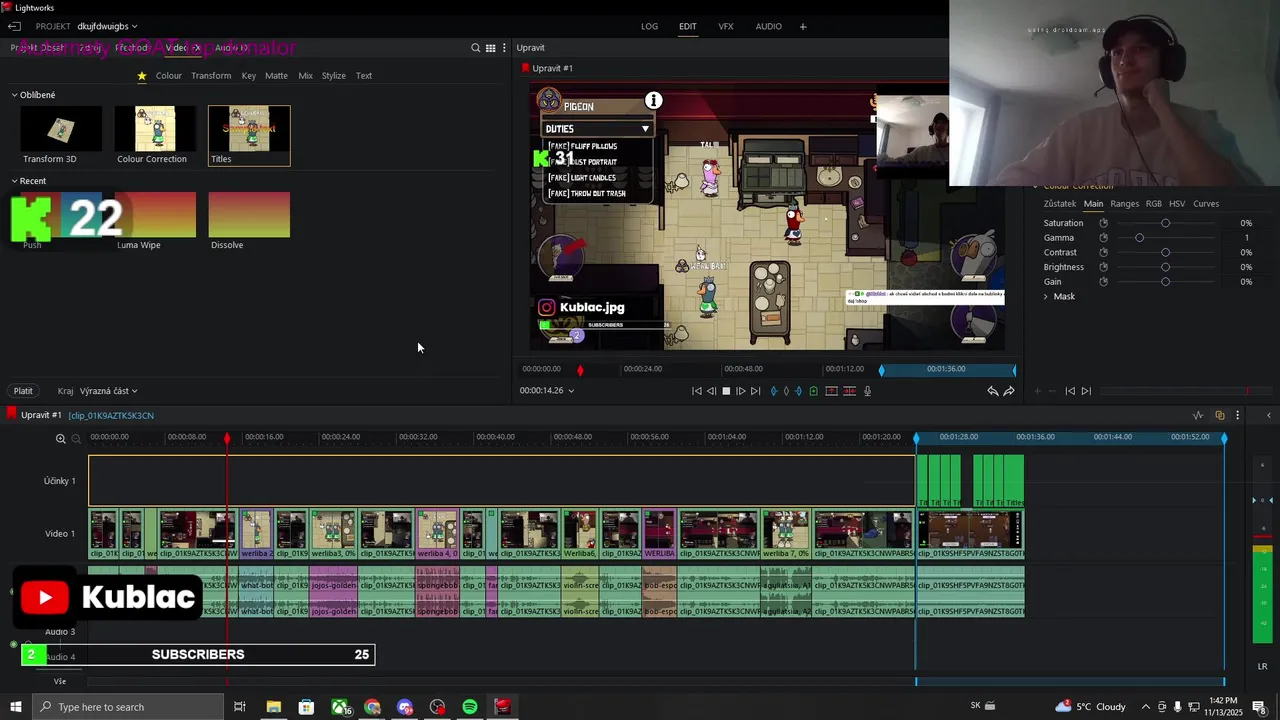Switch to the VFX workspace tab
Viewport: 1280px width, 720px height.
726,26
